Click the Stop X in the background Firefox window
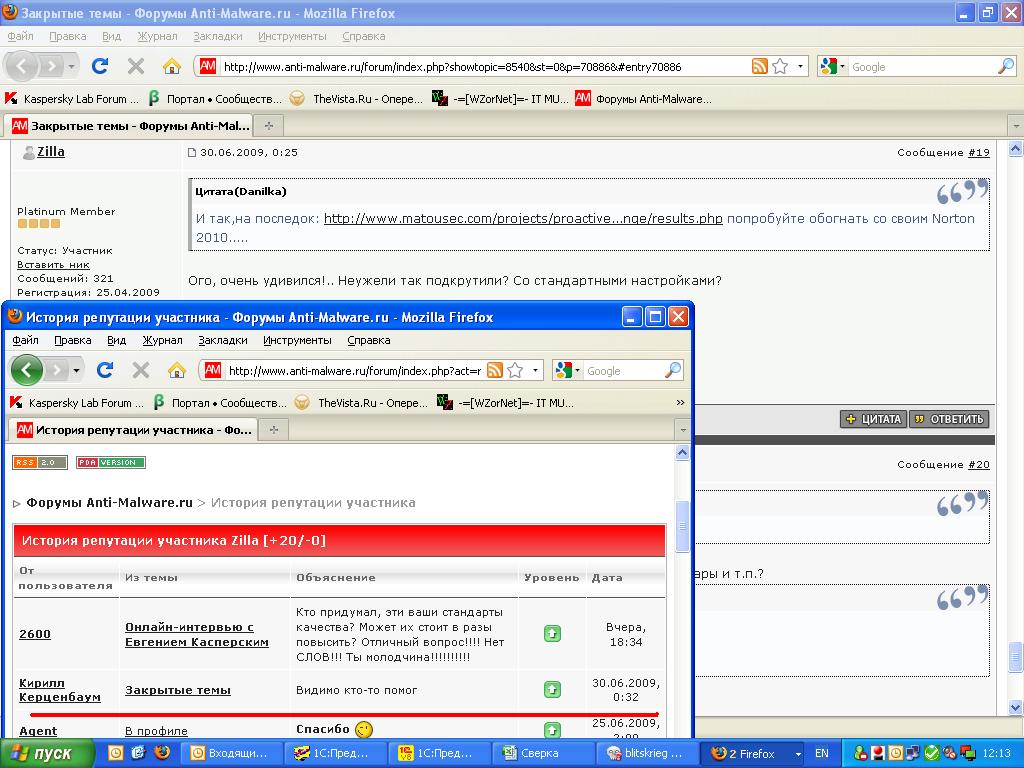This screenshot has height=768, width=1024. click(136, 66)
